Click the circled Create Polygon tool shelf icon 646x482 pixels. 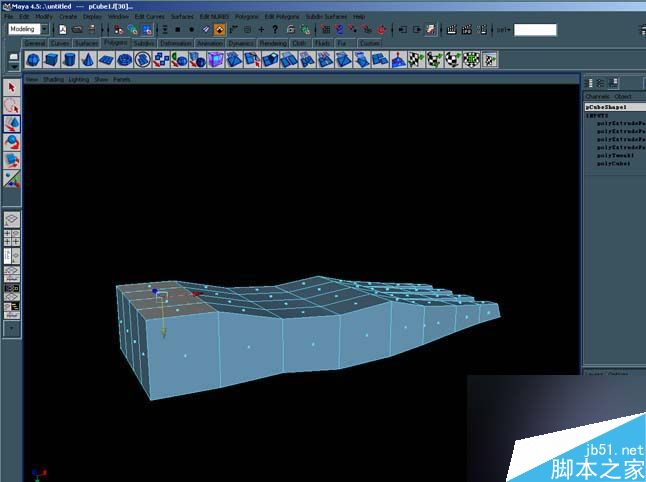pyautogui.click(x=143, y=60)
